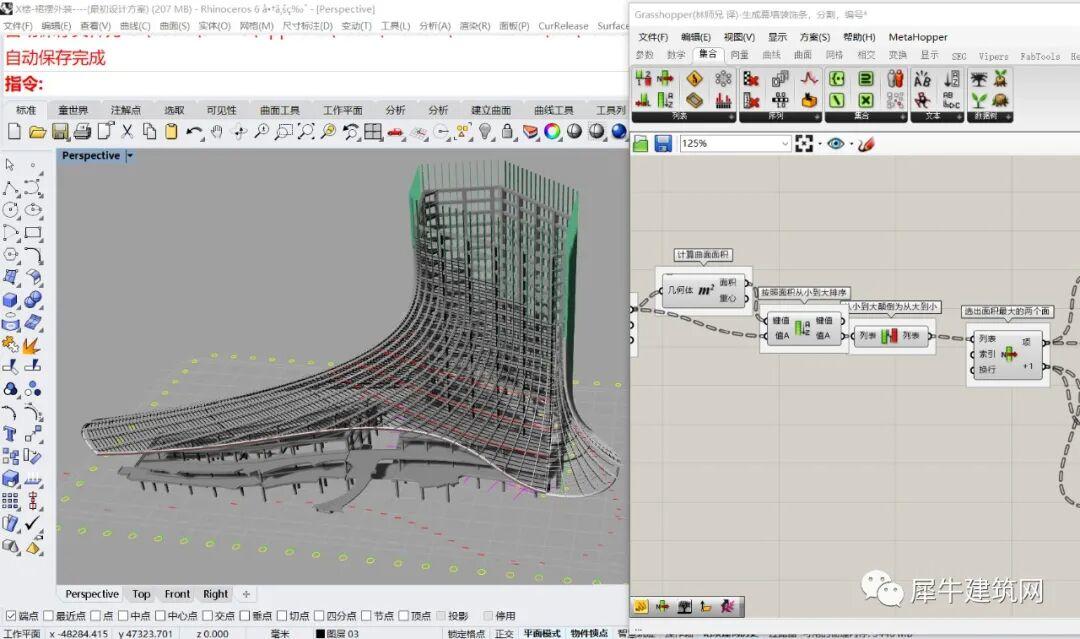
Task: Expand the 数据树 panel in Grasshopper ribbon
Action: 1008,117
